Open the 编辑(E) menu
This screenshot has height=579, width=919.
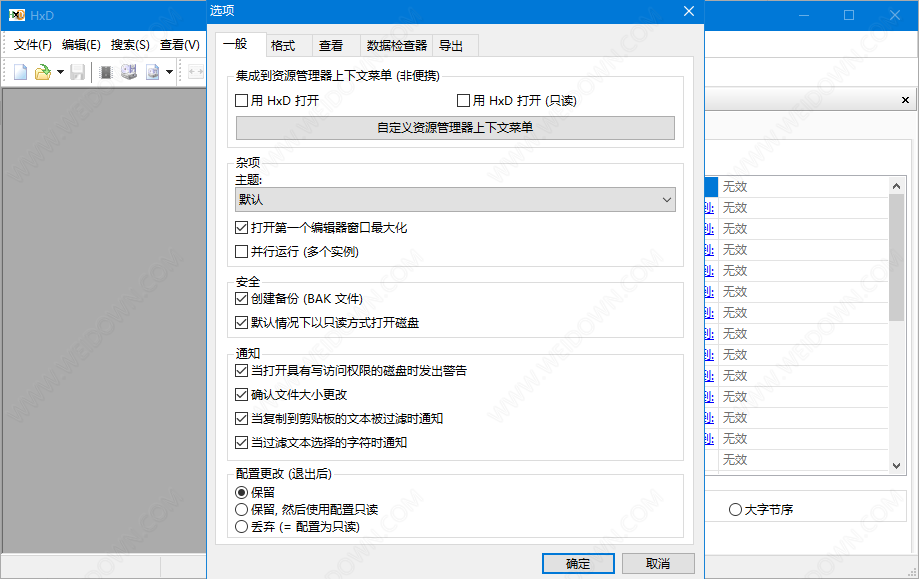(81, 45)
